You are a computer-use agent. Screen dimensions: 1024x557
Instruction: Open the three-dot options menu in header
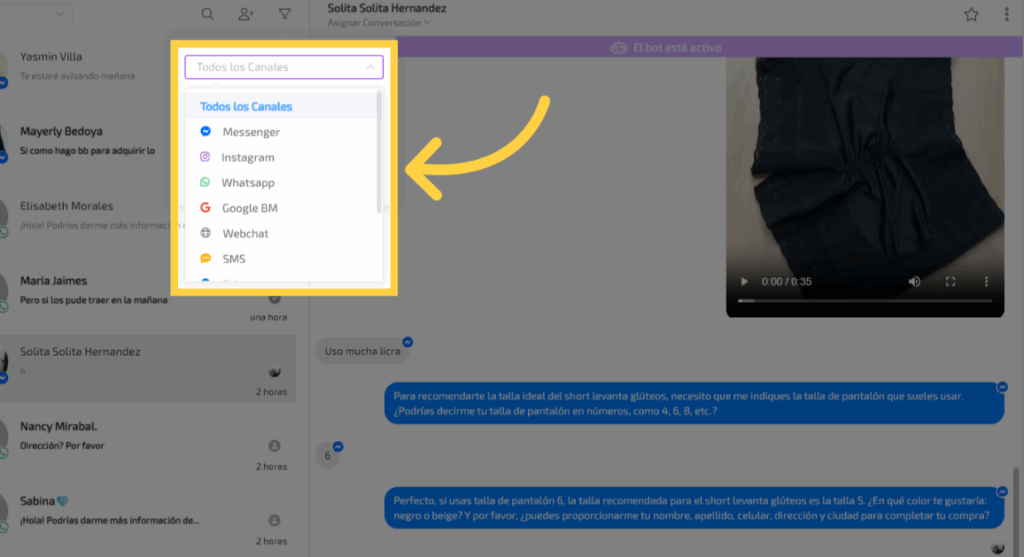(x=1006, y=14)
